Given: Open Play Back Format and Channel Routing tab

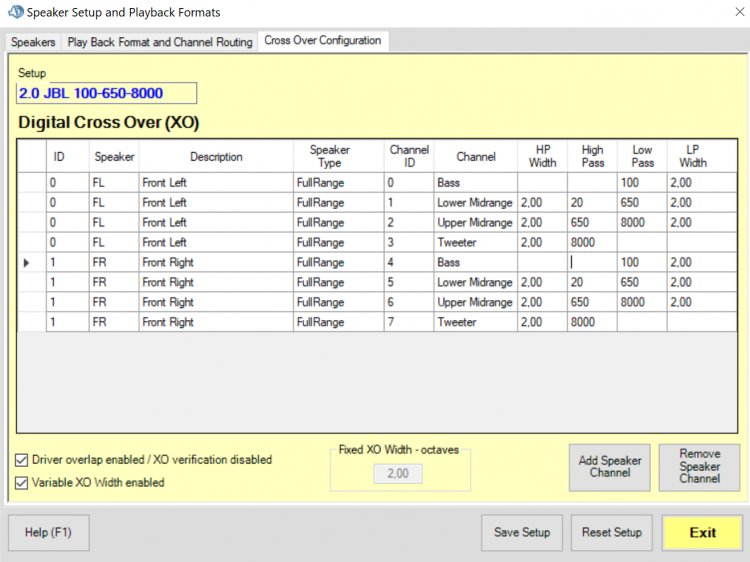Looking at the screenshot, I should (x=159, y=42).
